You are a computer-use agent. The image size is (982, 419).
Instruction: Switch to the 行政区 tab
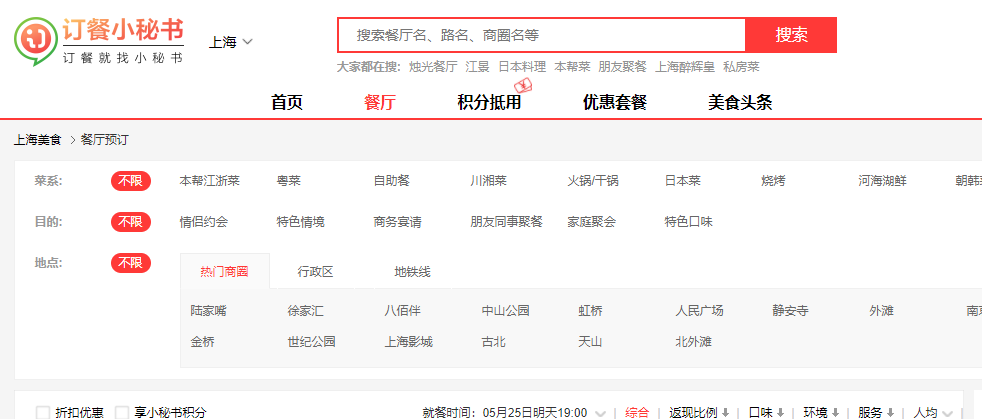315,272
